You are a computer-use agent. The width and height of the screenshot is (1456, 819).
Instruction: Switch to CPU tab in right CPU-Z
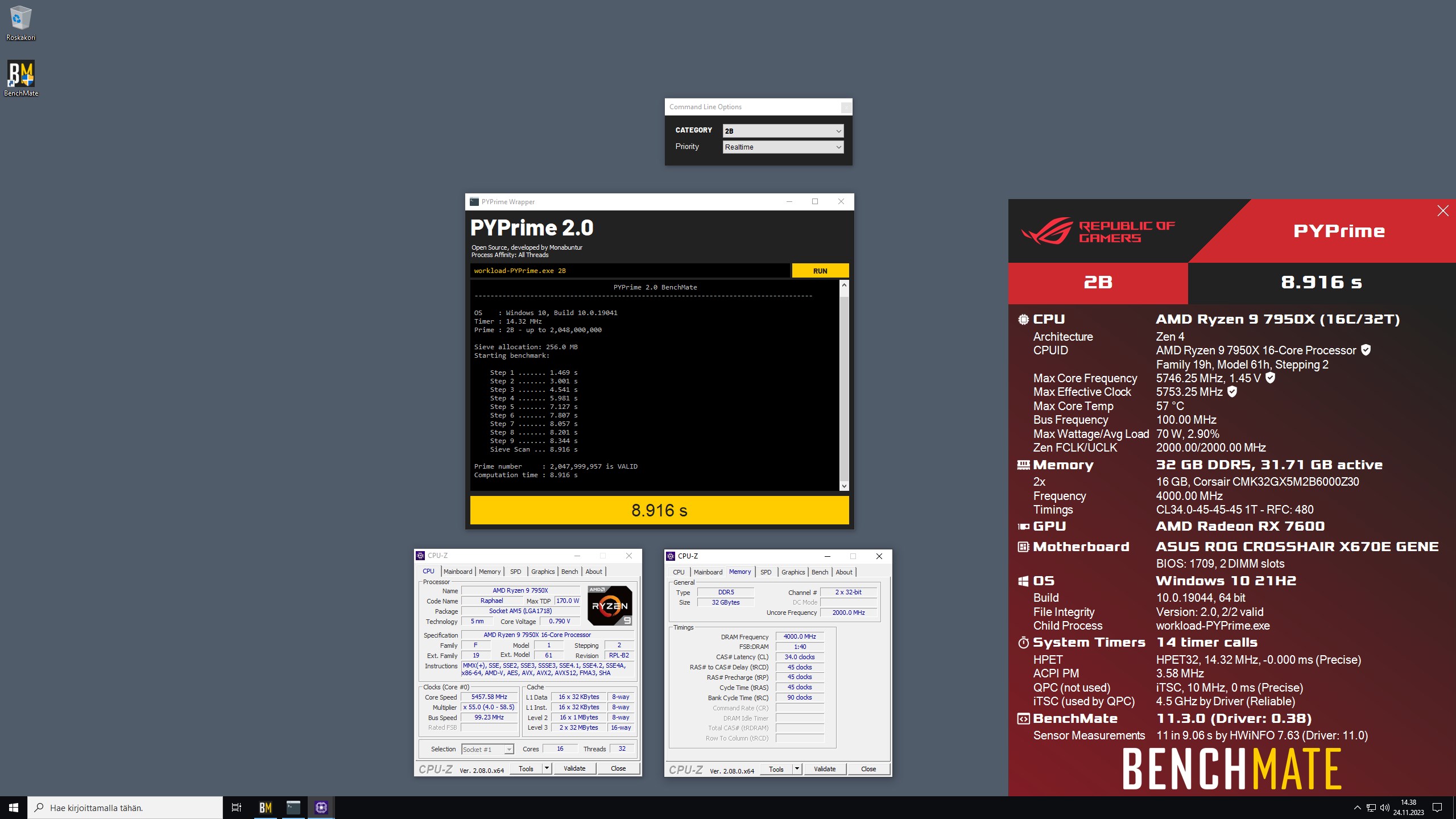coord(679,572)
